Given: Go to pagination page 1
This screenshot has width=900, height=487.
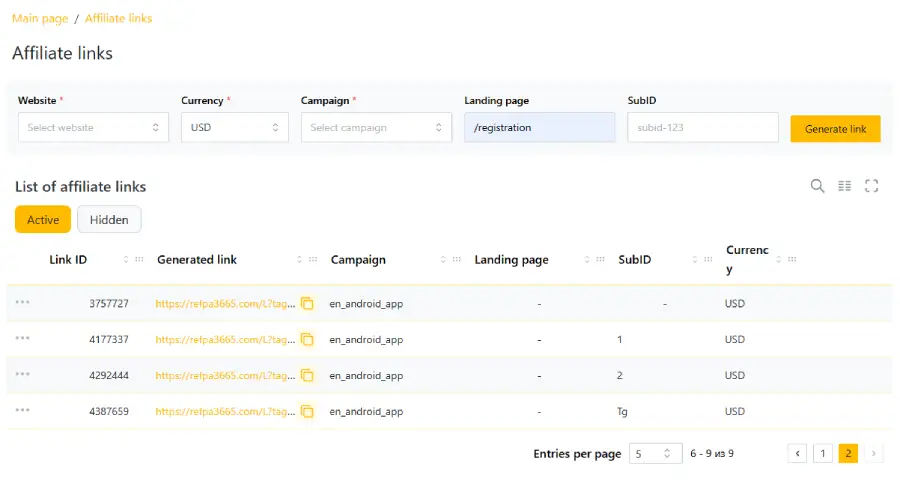Looking at the screenshot, I should tap(823, 454).
